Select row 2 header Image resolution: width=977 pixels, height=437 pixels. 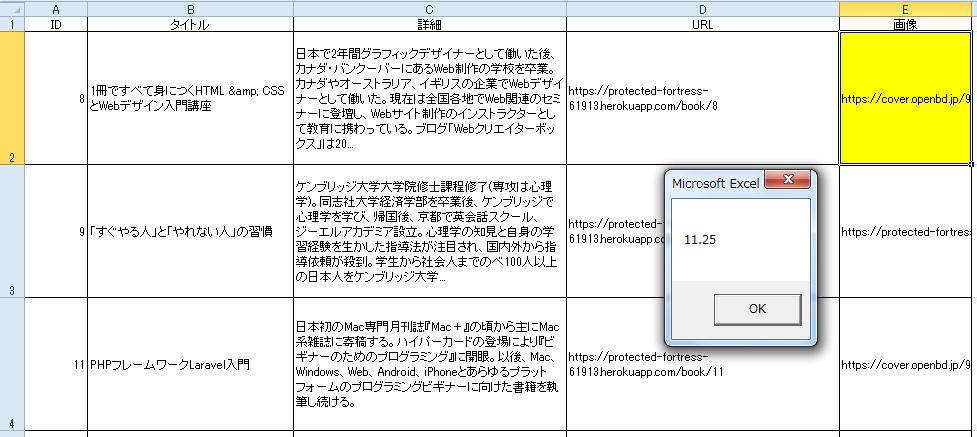coord(12,98)
